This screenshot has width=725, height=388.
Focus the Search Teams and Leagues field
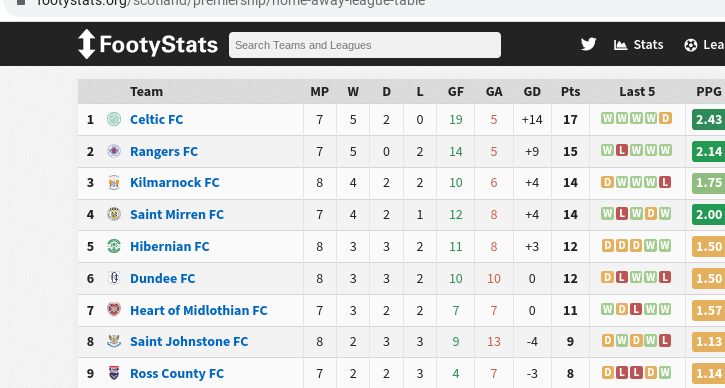click(x=365, y=45)
